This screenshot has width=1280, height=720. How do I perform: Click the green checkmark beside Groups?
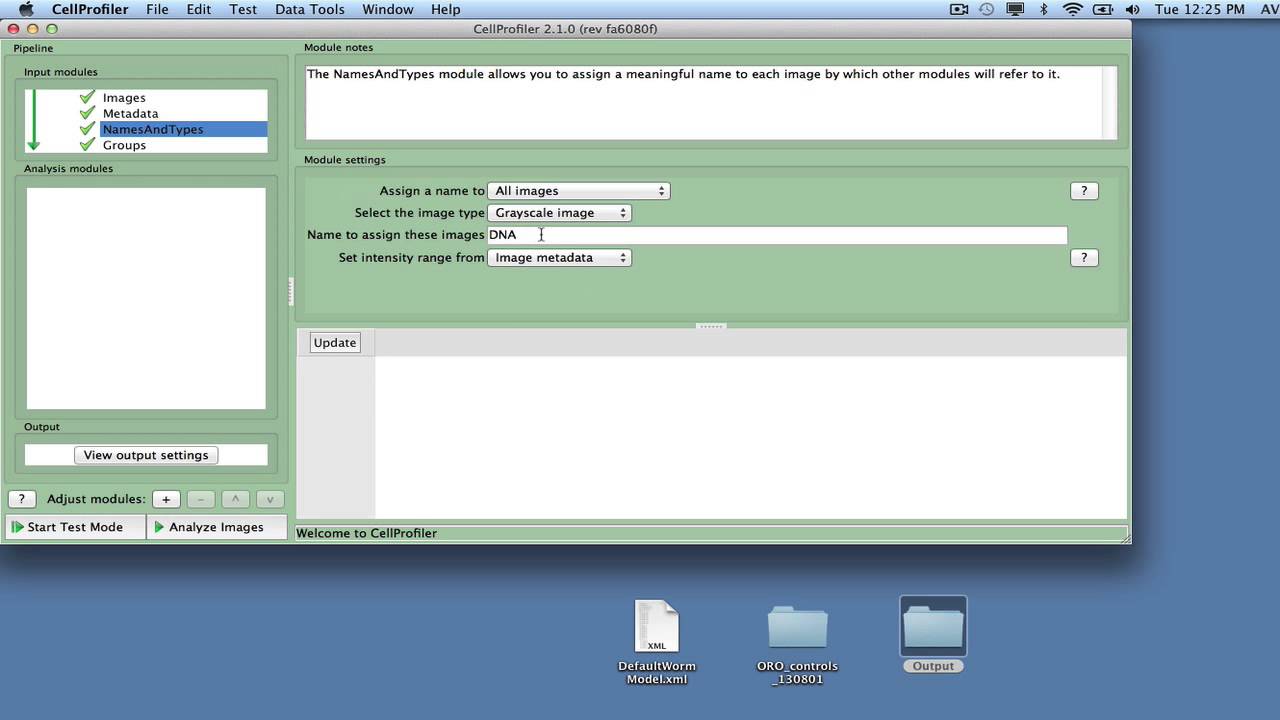pos(87,145)
